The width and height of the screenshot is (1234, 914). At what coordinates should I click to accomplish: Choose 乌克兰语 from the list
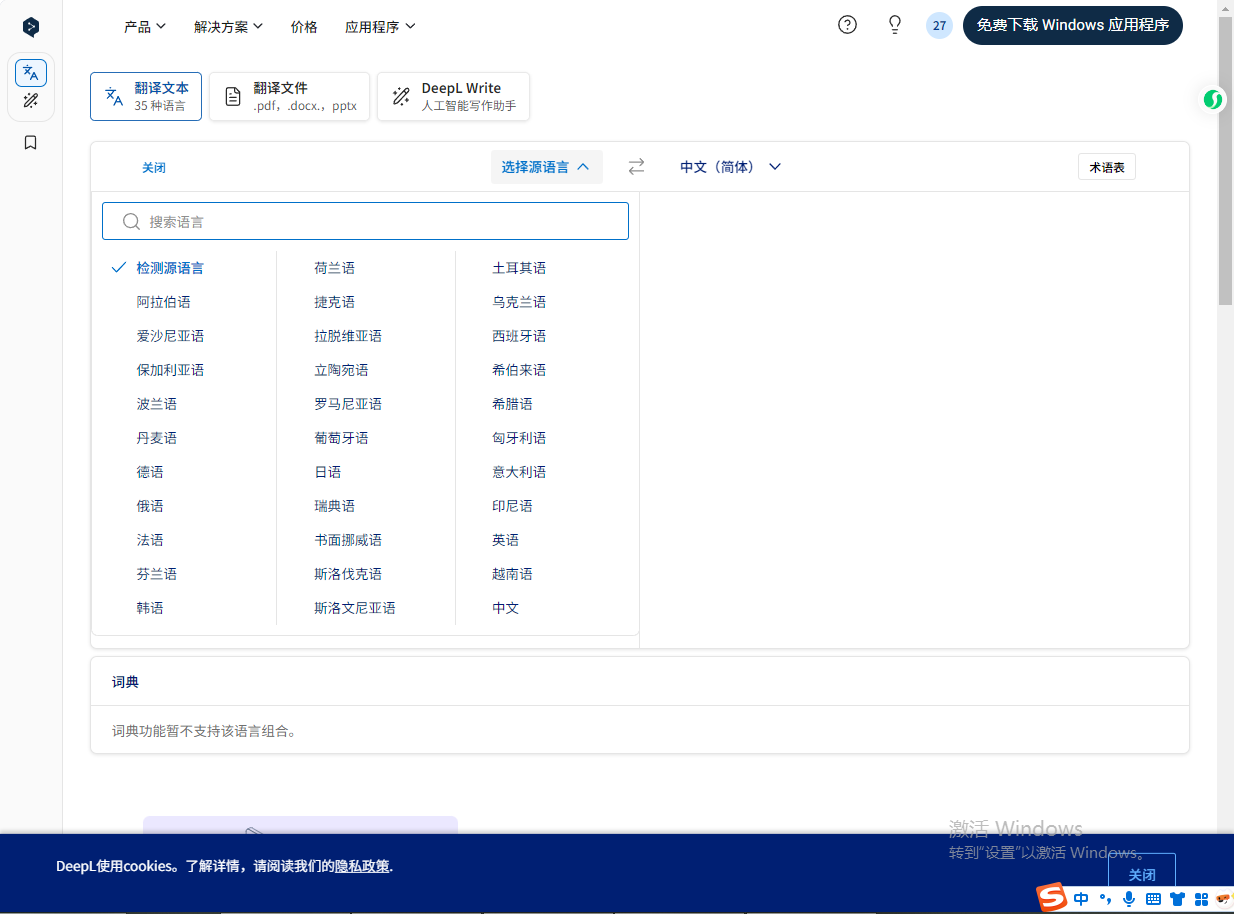519,302
